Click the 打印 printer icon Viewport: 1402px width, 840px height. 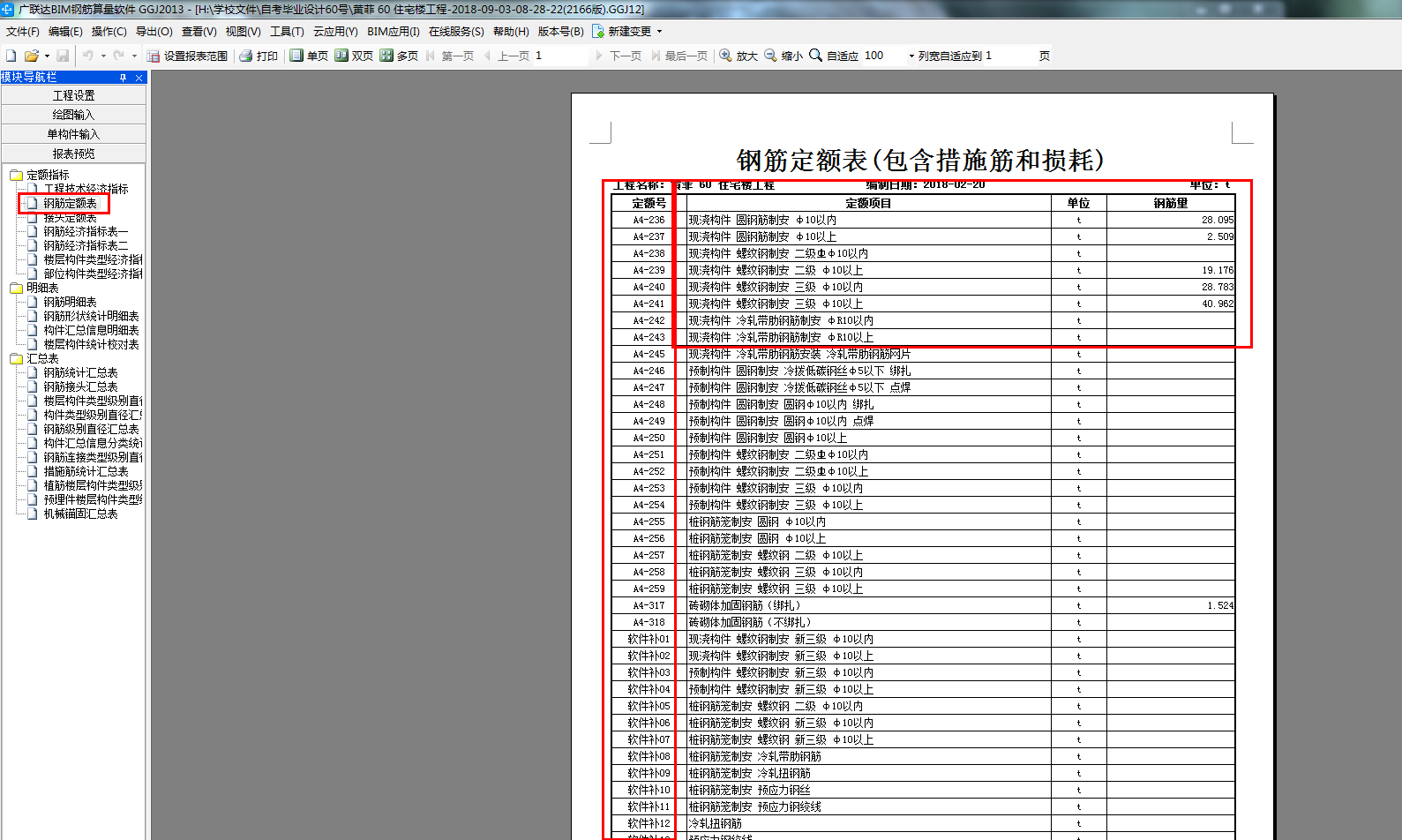(x=245, y=56)
